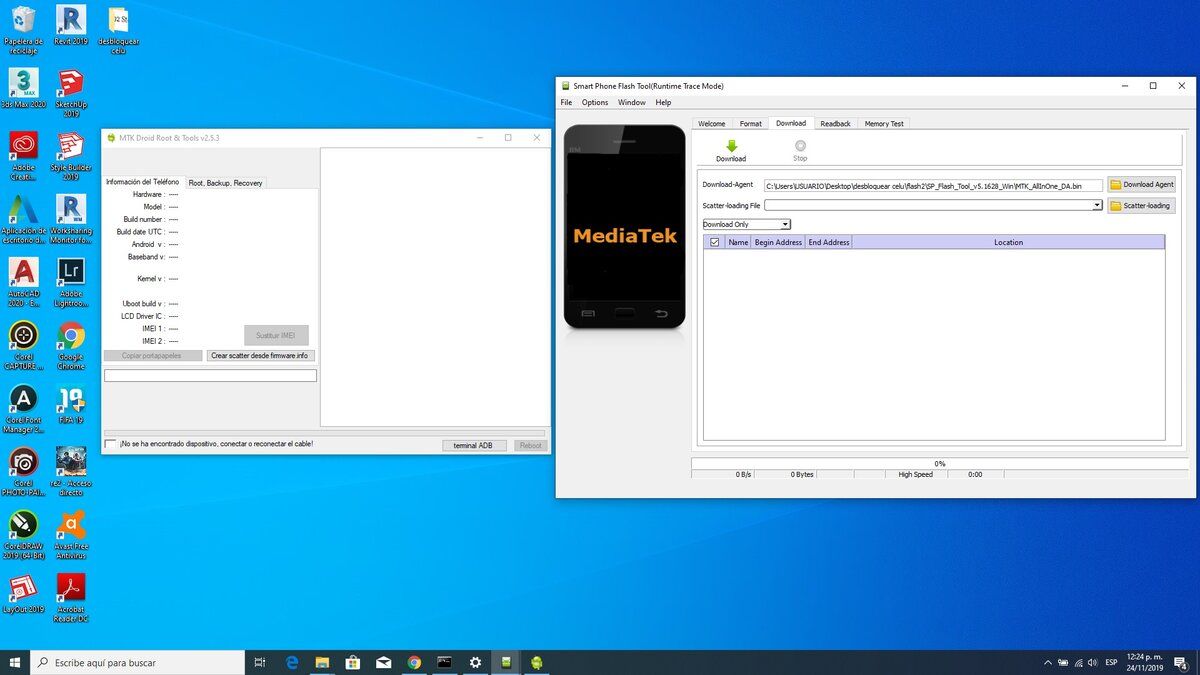
Task: Select the Adobe Lightroom desktop icon
Action: coord(71,282)
